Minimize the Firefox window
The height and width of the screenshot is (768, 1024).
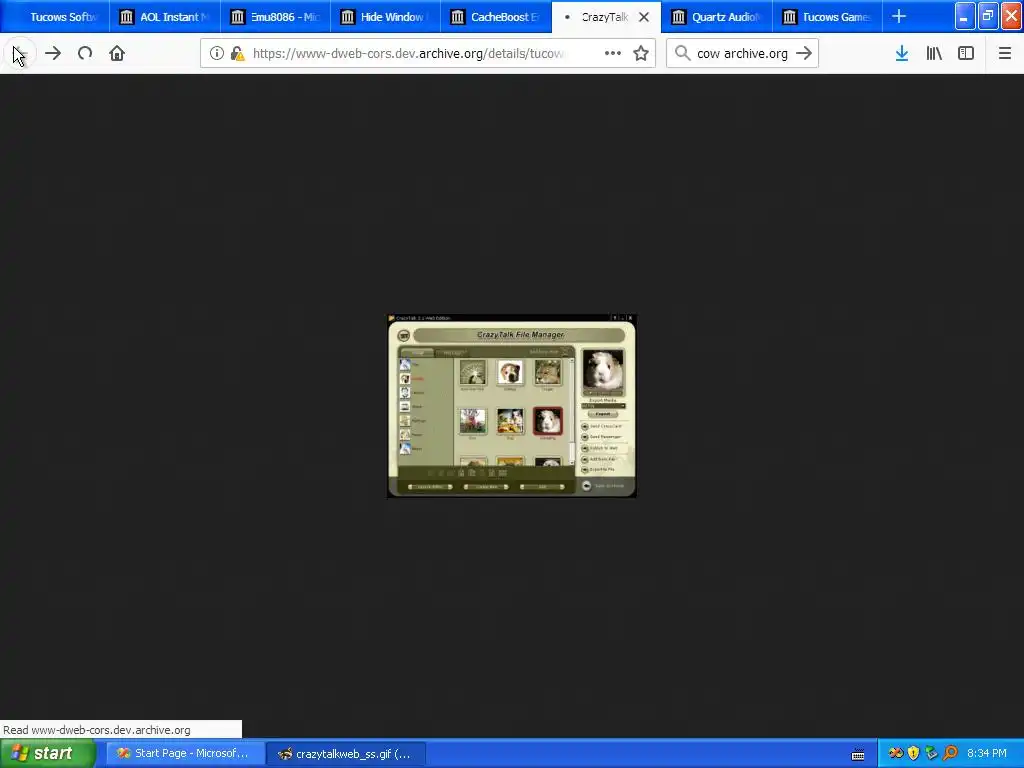point(965,16)
